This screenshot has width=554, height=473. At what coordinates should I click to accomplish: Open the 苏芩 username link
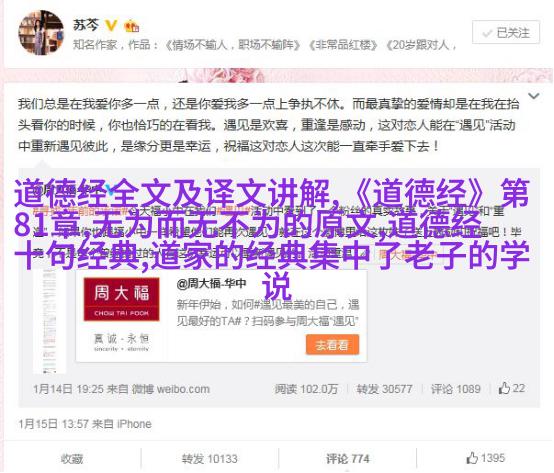click(86, 25)
